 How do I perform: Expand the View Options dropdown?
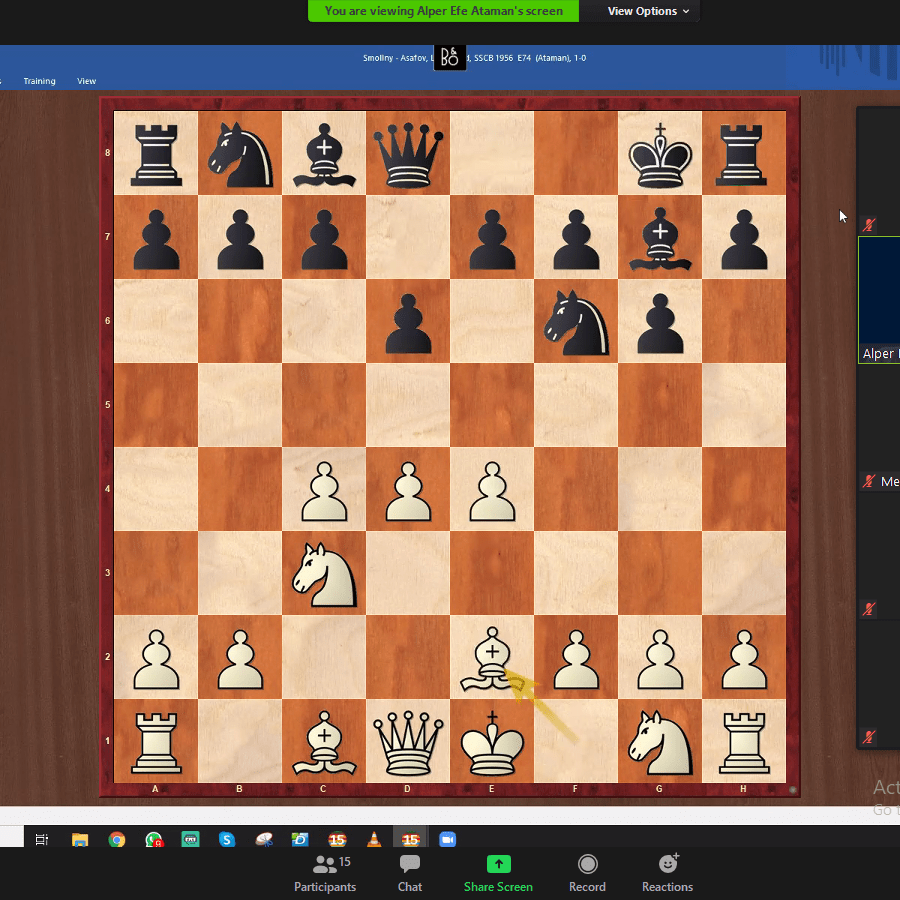(649, 11)
